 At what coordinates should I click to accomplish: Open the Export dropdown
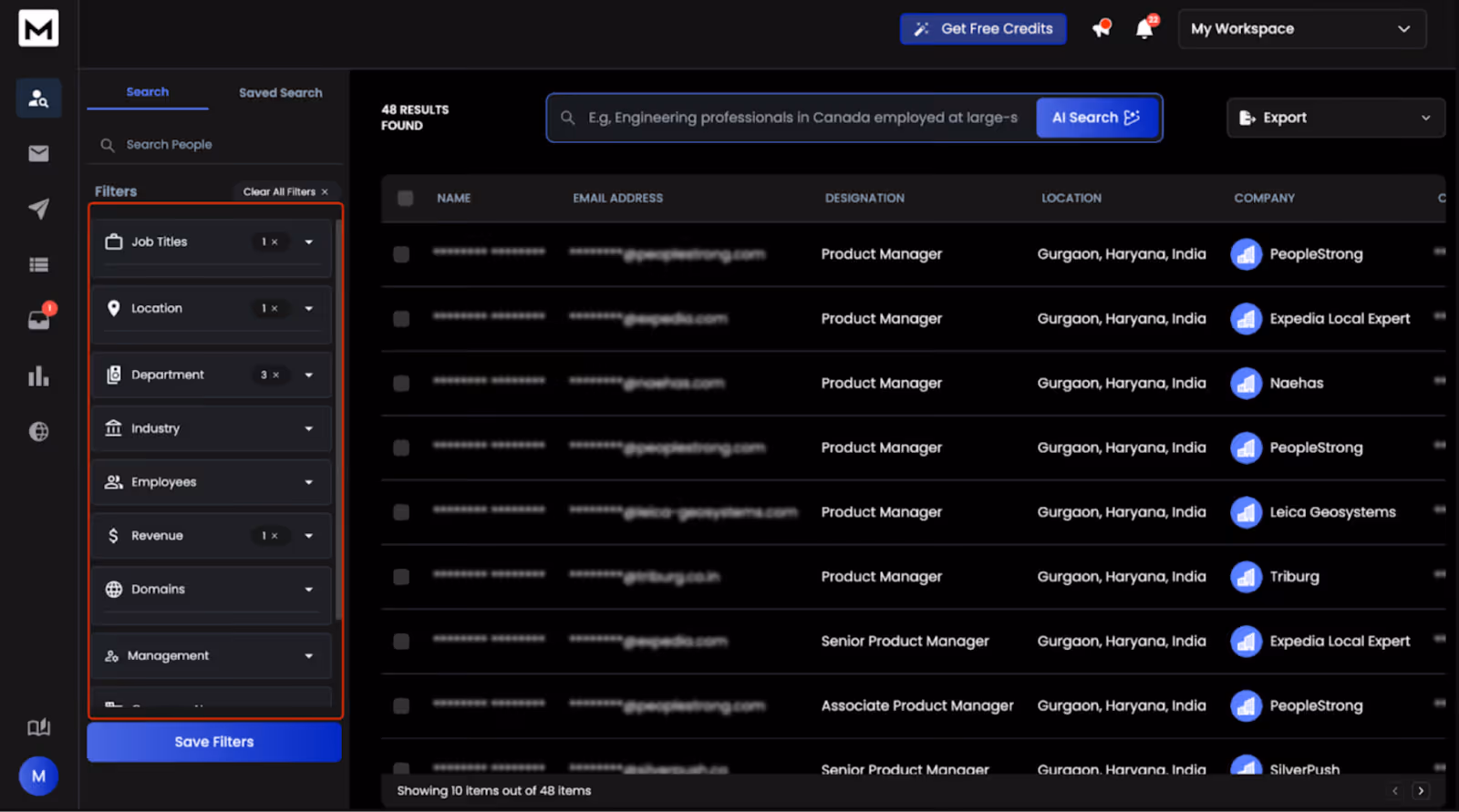(1336, 118)
